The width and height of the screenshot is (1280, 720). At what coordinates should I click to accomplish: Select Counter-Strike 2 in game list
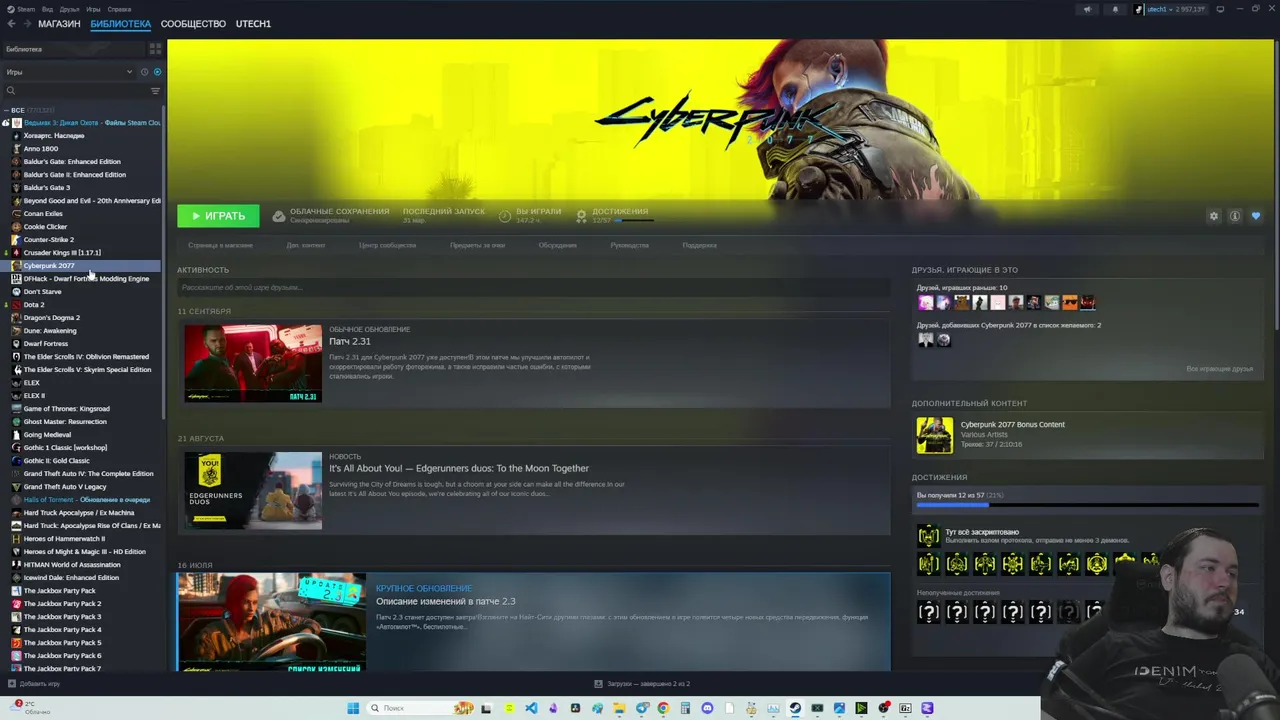coord(48,240)
